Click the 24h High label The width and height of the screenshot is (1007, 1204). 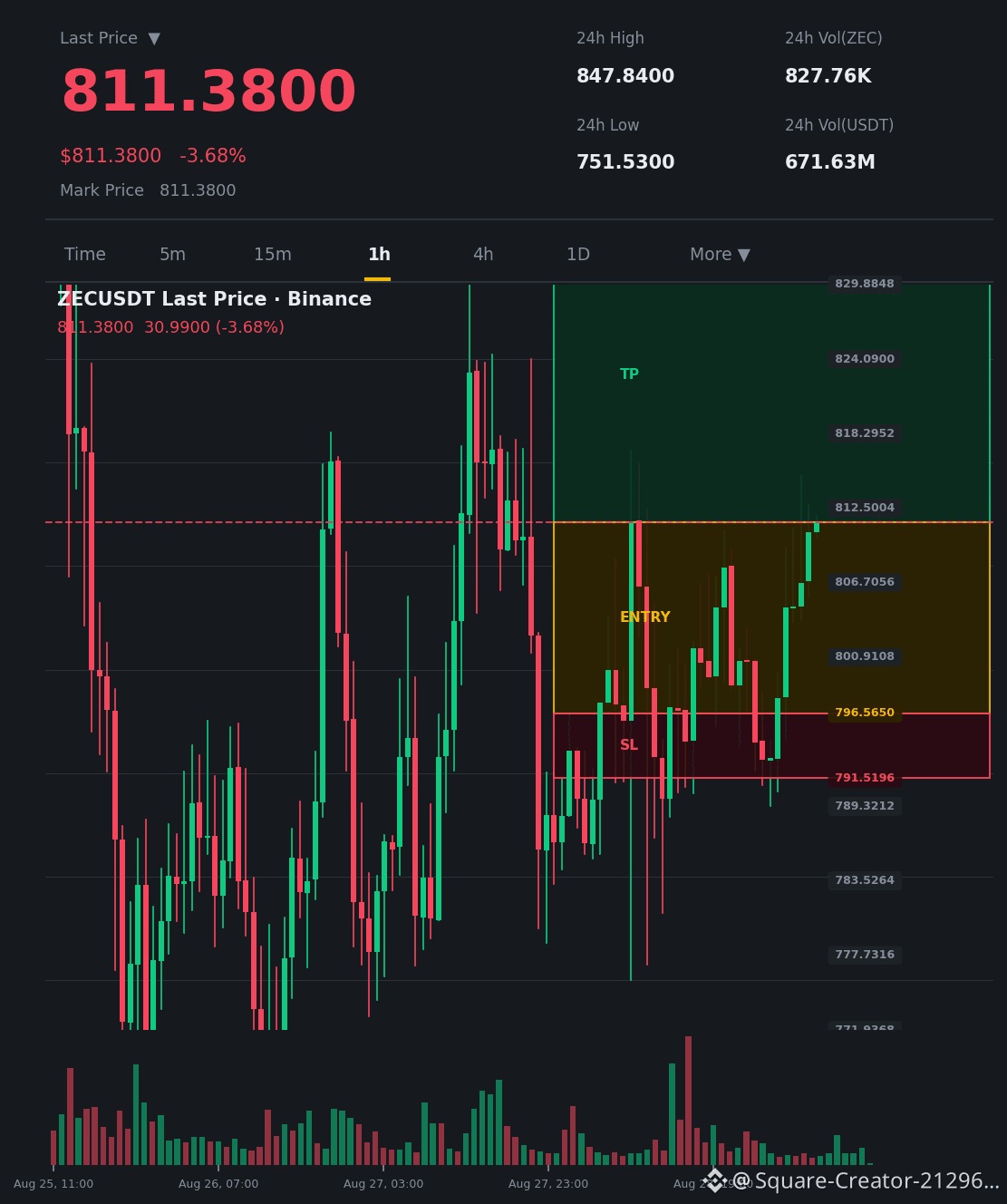pyautogui.click(x=610, y=39)
